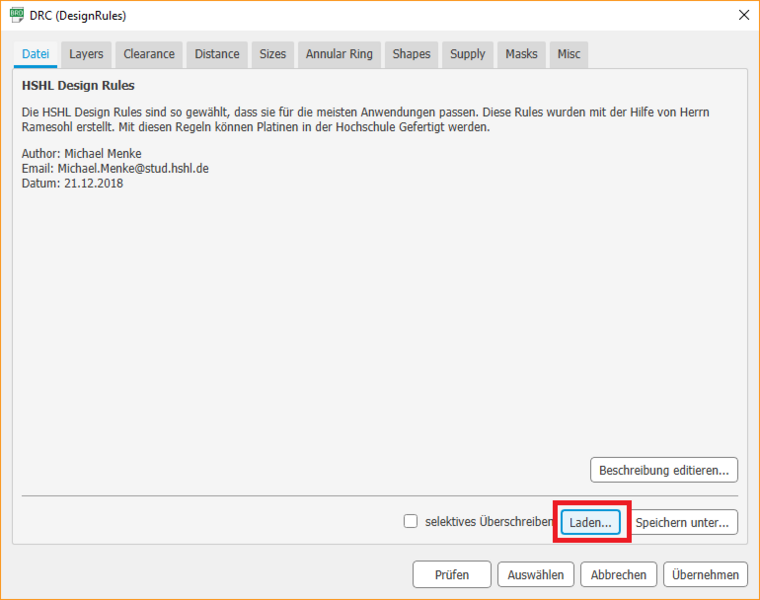Switch to the Supply tab
Screen dimensions: 760x600
click(x=467, y=54)
